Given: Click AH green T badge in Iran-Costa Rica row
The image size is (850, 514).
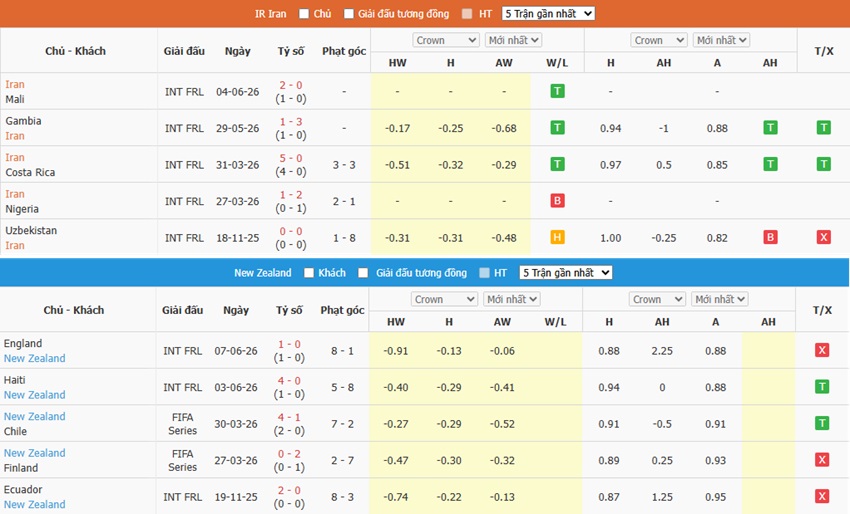Looking at the screenshot, I should tap(770, 164).
